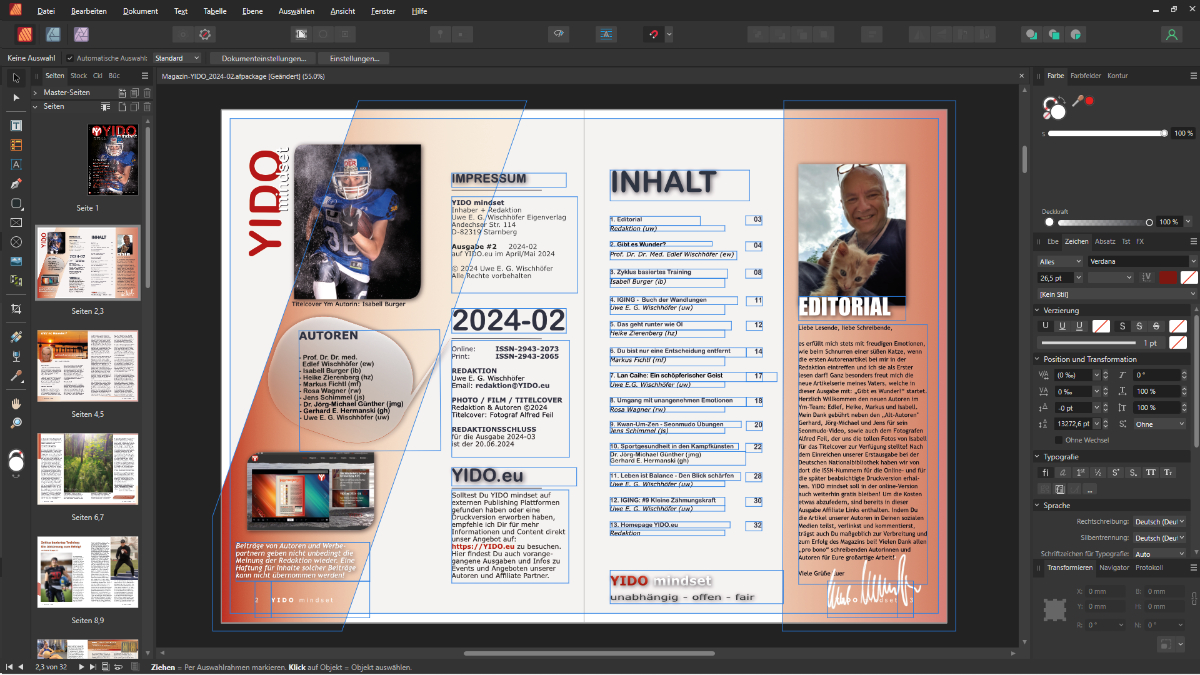Open the Kontur tab

coord(1117,75)
